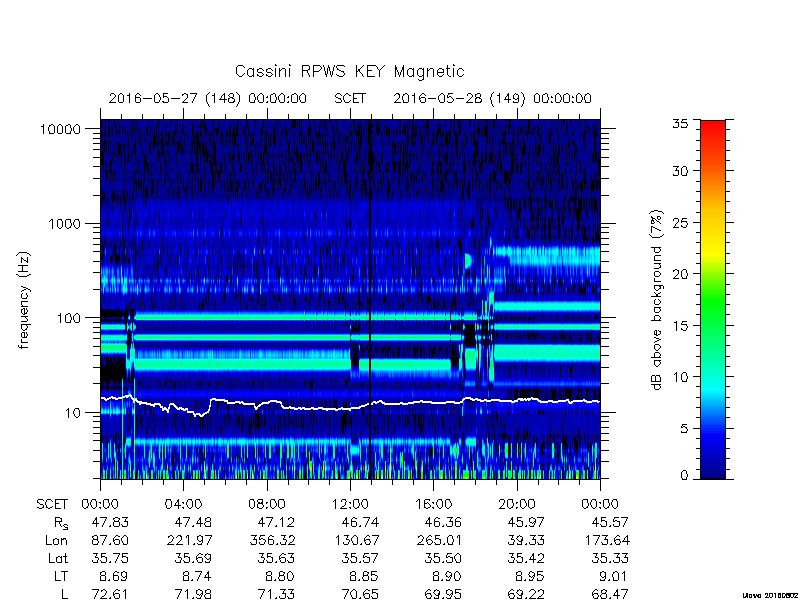Click the Rs value 47.12
The height and width of the screenshot is (600, 800).
point(276,522)
